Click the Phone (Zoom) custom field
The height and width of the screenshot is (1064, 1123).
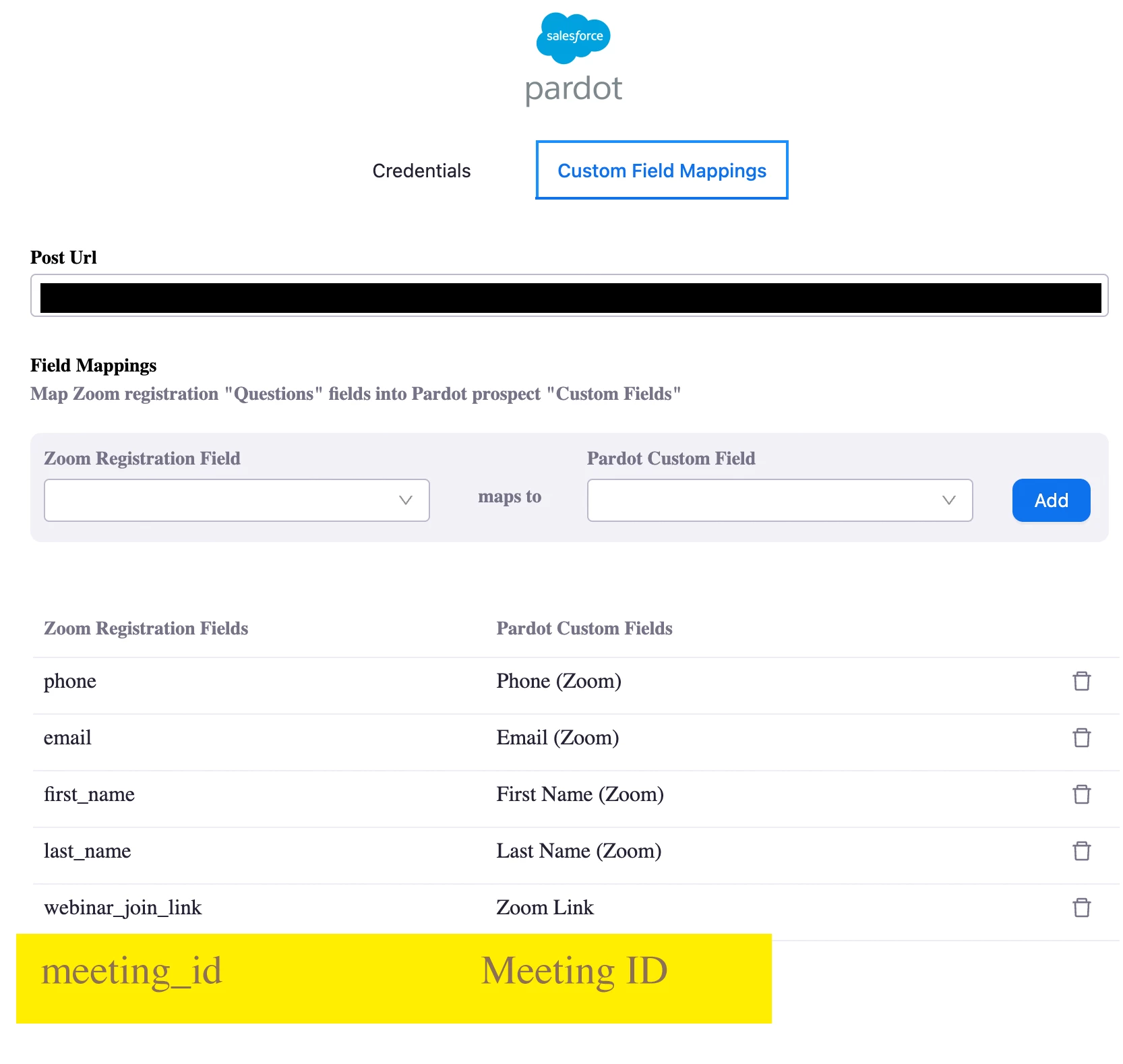(559, 681)
